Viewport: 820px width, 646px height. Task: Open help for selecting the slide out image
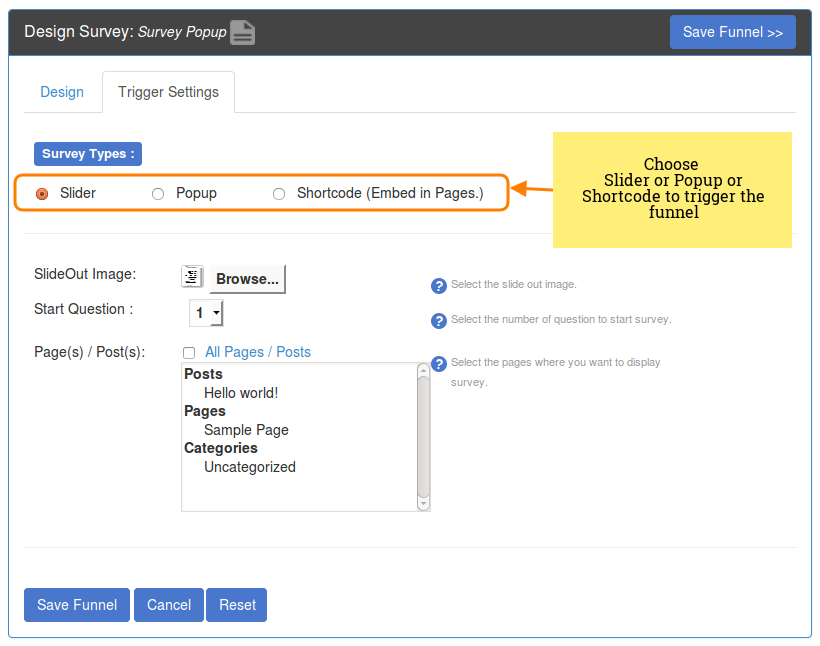point(439,285)
